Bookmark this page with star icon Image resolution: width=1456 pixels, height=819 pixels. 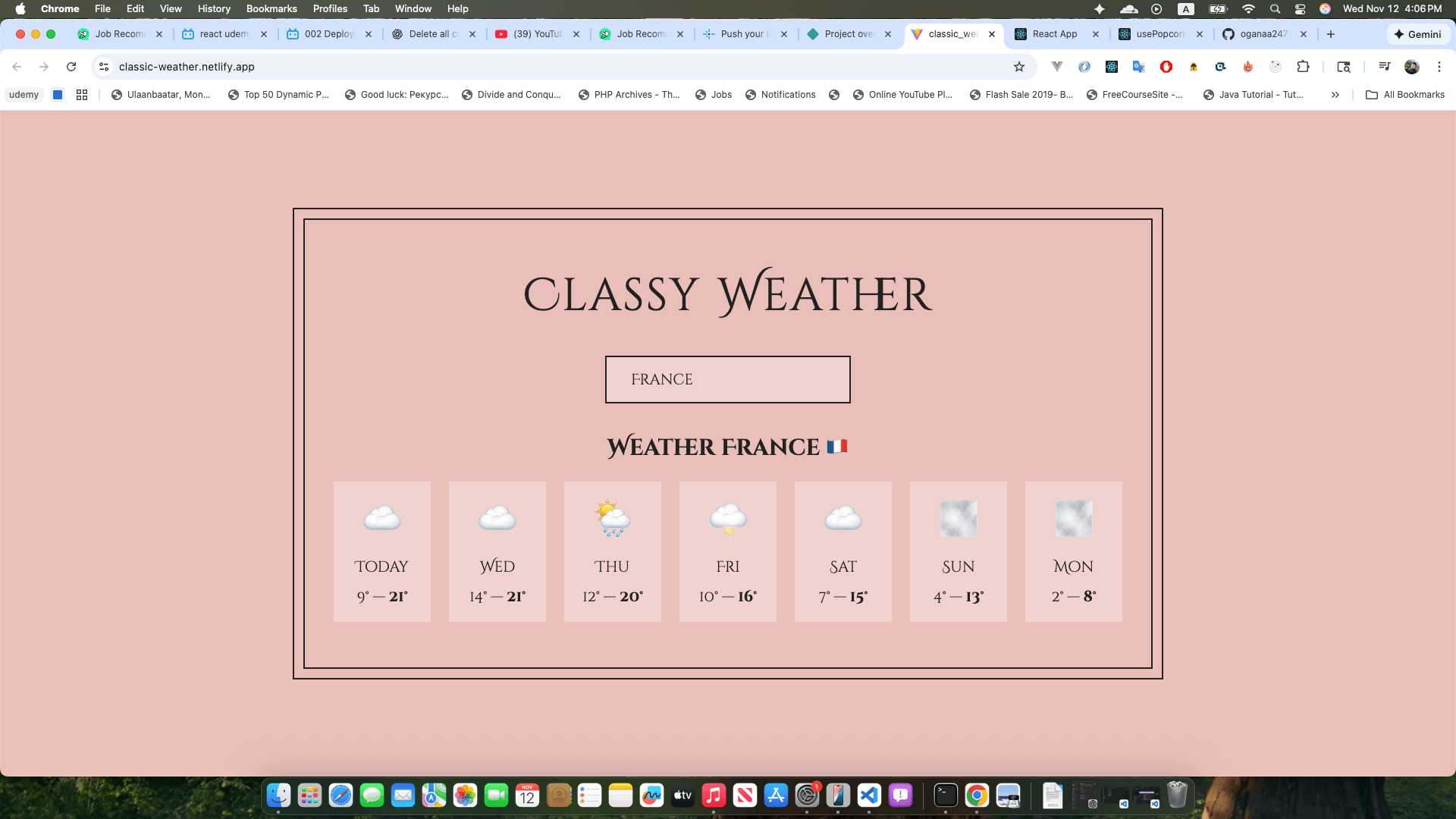1019,67
